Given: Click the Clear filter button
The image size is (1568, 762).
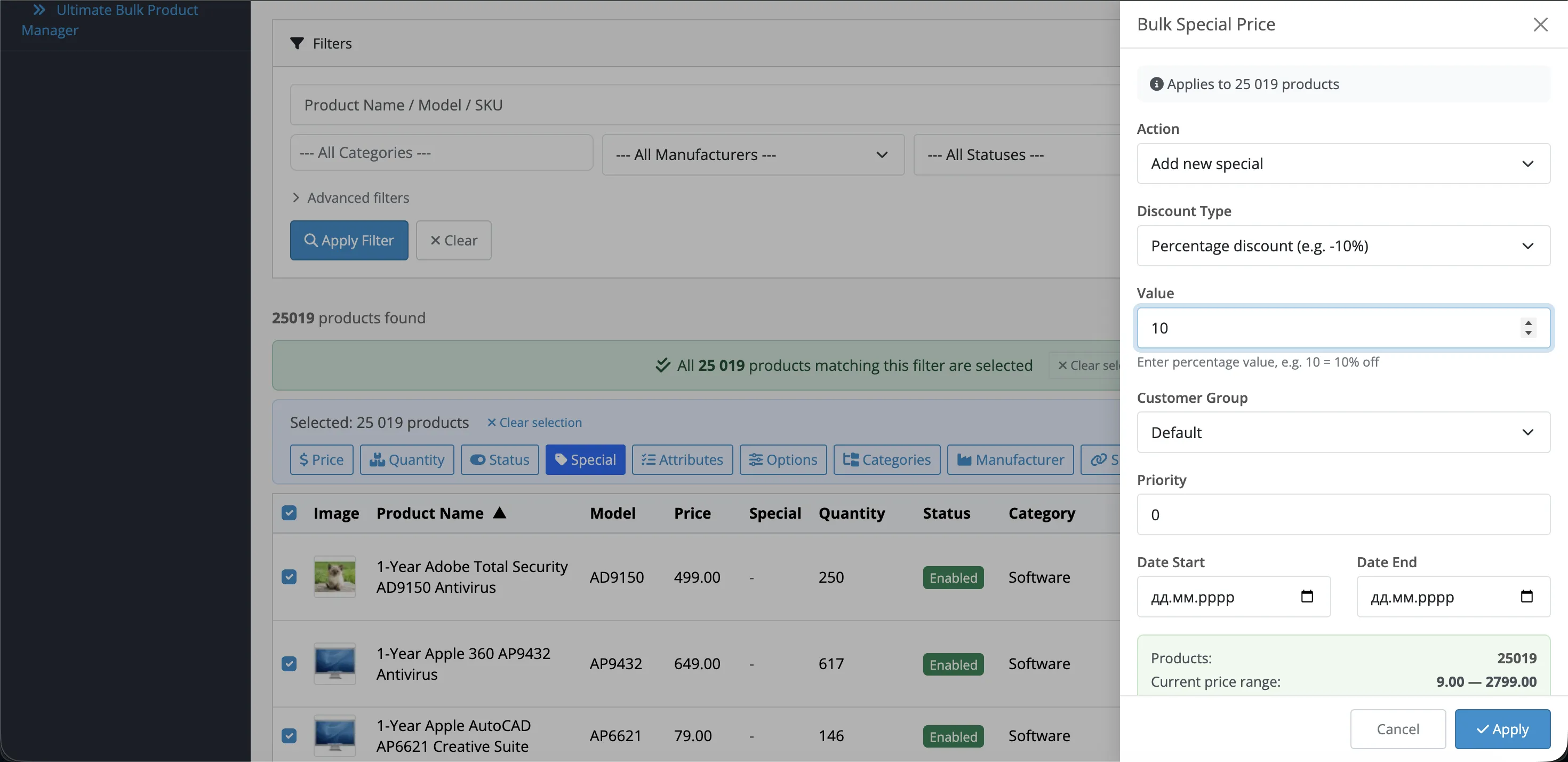Looking at the screenshot, I should pyautogui.click(x=453, y=240).
